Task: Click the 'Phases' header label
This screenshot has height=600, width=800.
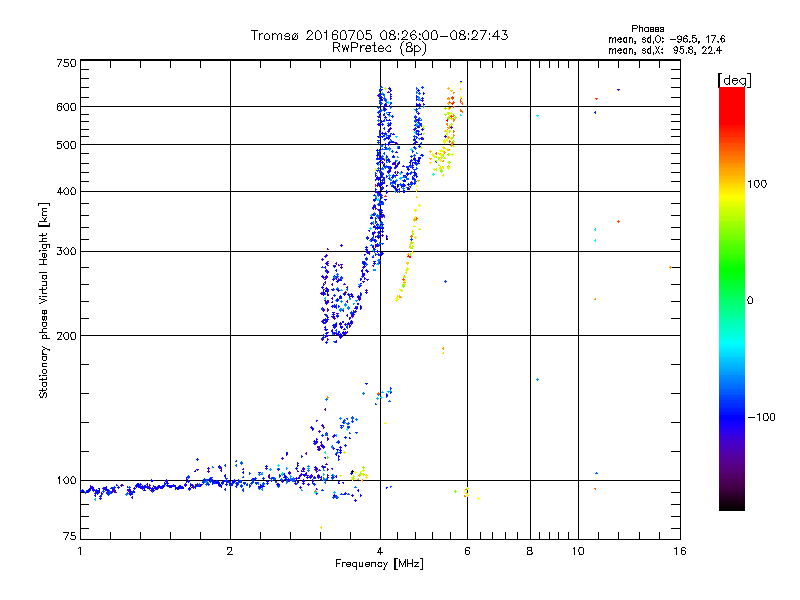Action: pos(647,29)
